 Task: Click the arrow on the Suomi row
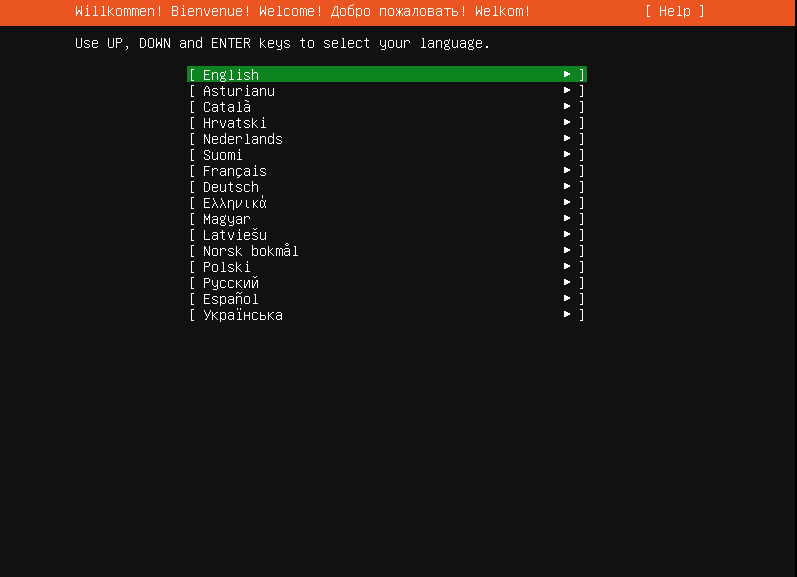(x=567, y=155)
